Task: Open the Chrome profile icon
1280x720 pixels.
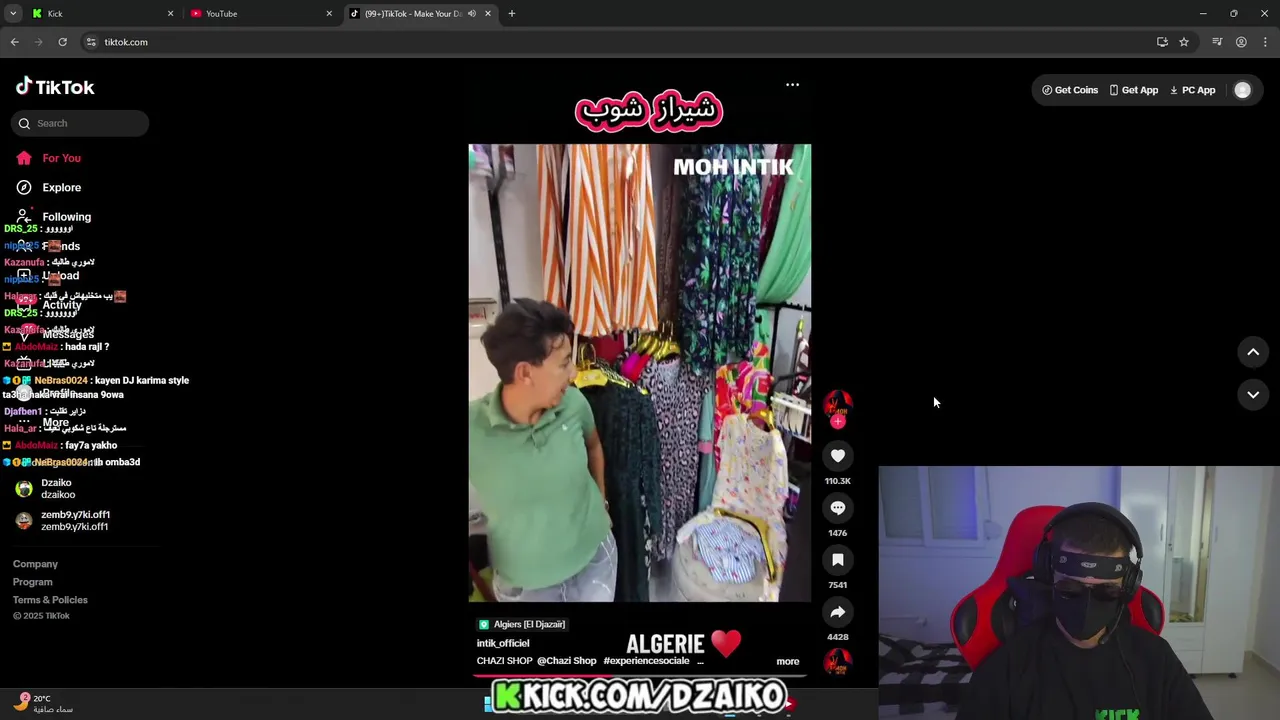Action: [x=1241, y=42]
